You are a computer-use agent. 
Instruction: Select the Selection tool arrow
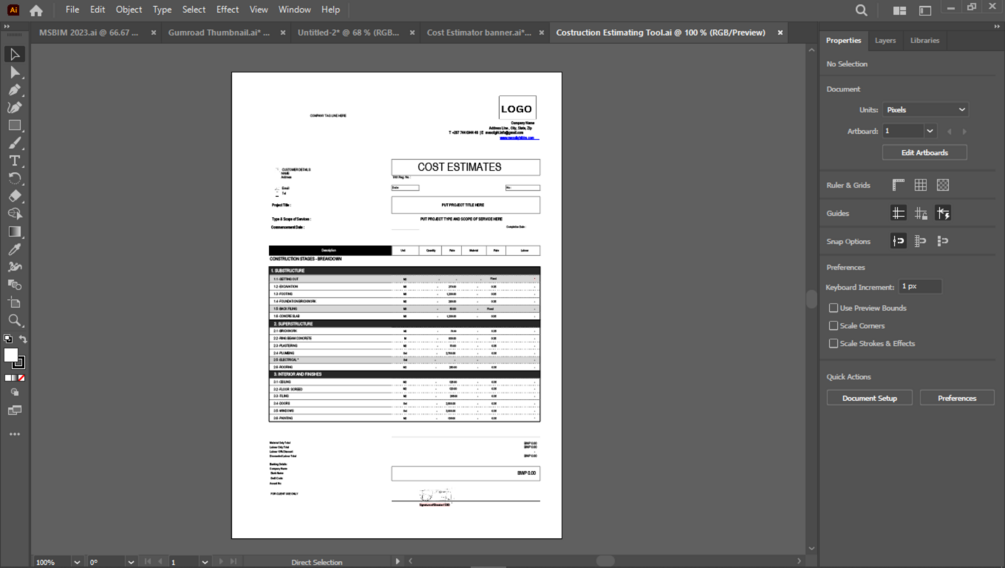(x=14, y=54)
